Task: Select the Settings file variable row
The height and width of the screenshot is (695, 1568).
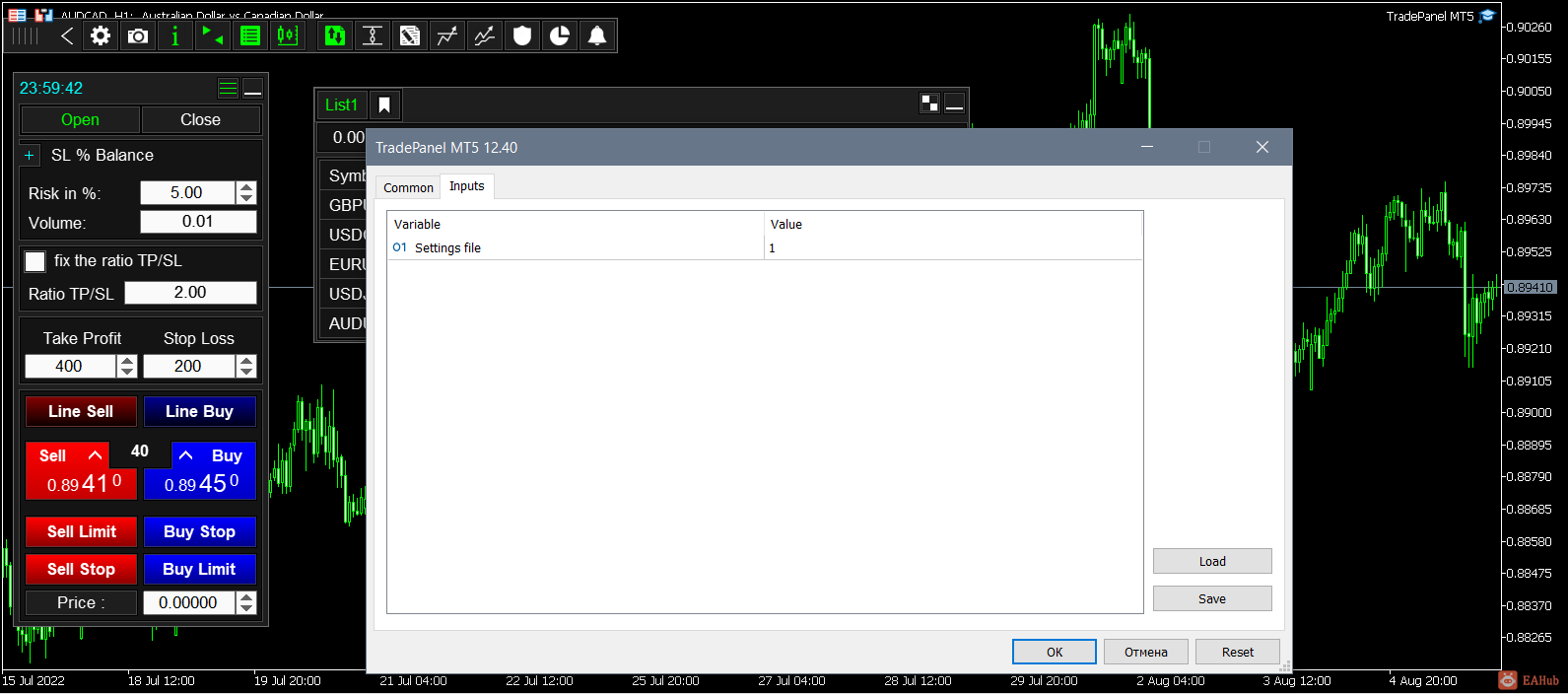Action: [765, 247]
